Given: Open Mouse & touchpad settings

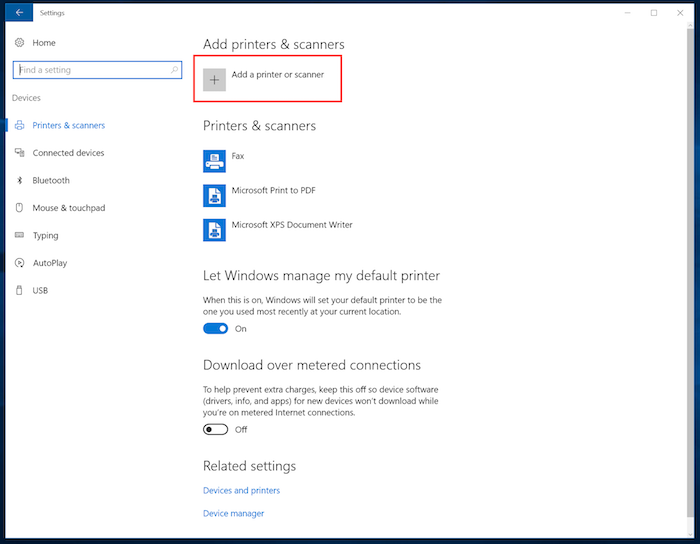Looking at the screenshot, I should click(69, 208).
